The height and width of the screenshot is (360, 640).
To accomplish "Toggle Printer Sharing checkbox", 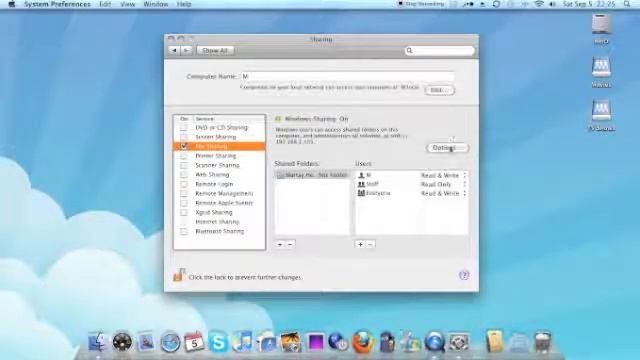I will click(184, 156).
